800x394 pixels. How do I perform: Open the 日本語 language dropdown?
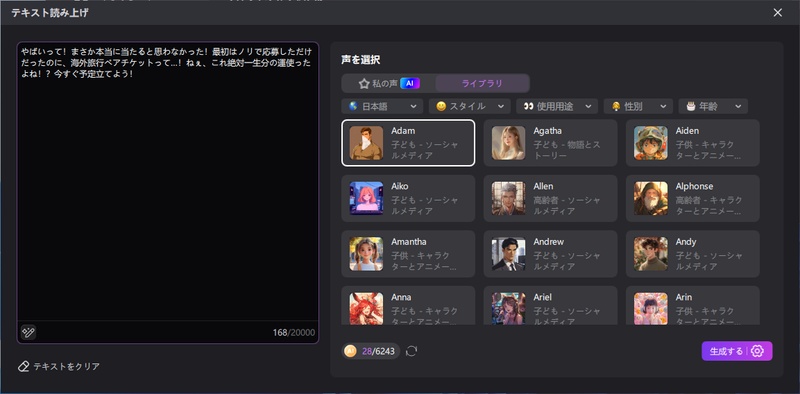pos(382,106)
